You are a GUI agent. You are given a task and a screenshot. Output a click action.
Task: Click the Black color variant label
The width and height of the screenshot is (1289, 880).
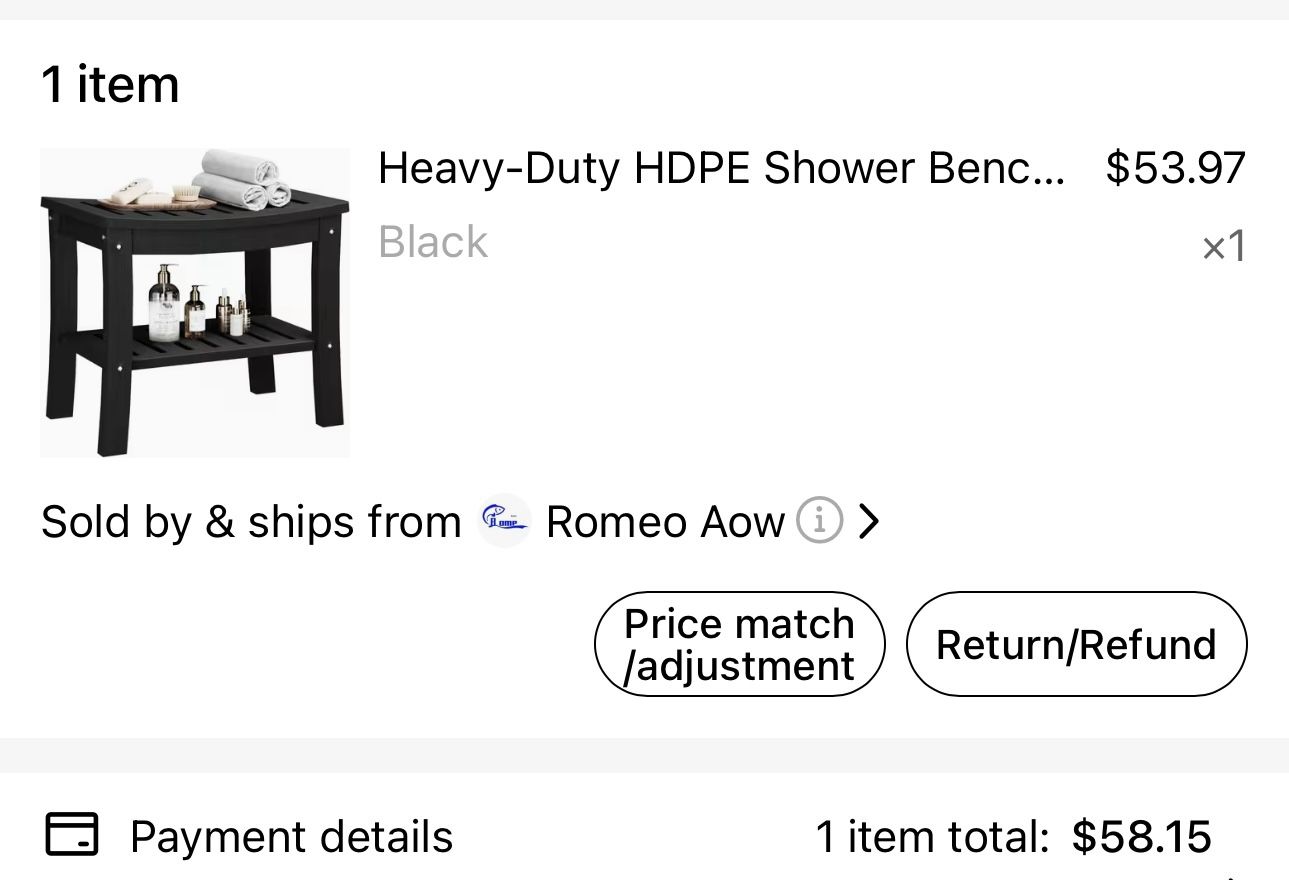[x=432, y=241]
